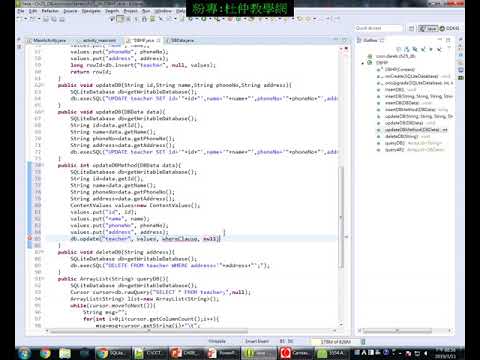The width and height of the screenshot is (480, 360).
Task: Maximize the editor area
Action: click(344, 40)
